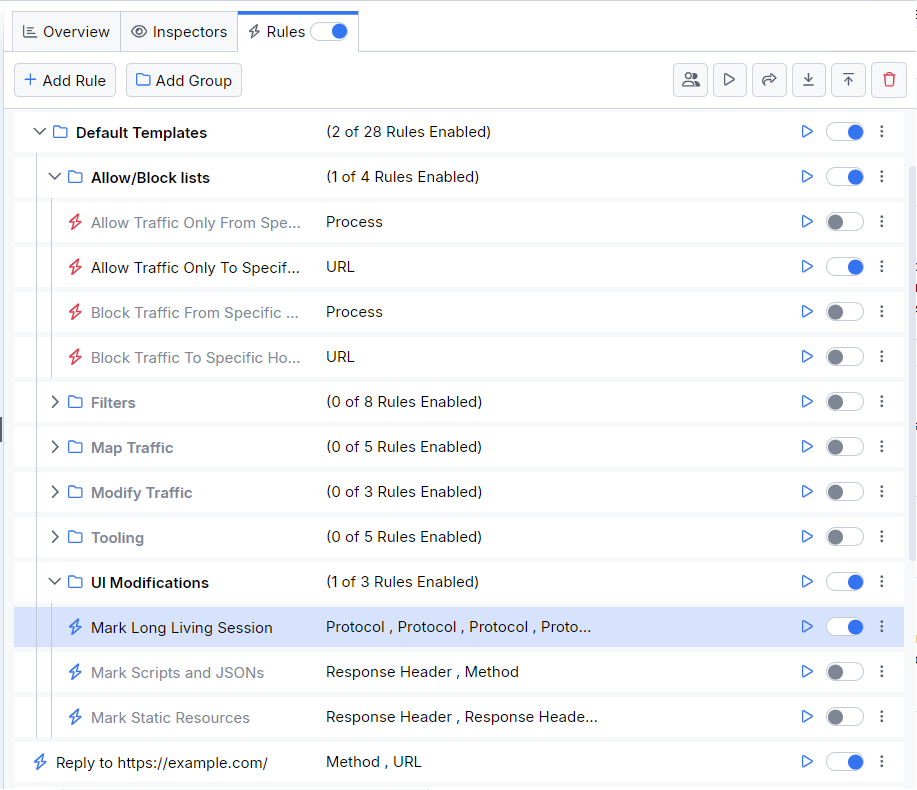Open the Inspectors tab
This screenshot has height=790, width=917.
click(x=179, y=32)
